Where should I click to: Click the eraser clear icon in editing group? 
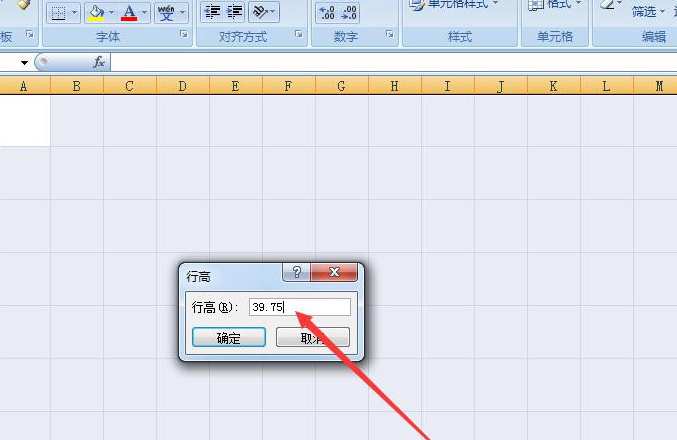[607, 4]
